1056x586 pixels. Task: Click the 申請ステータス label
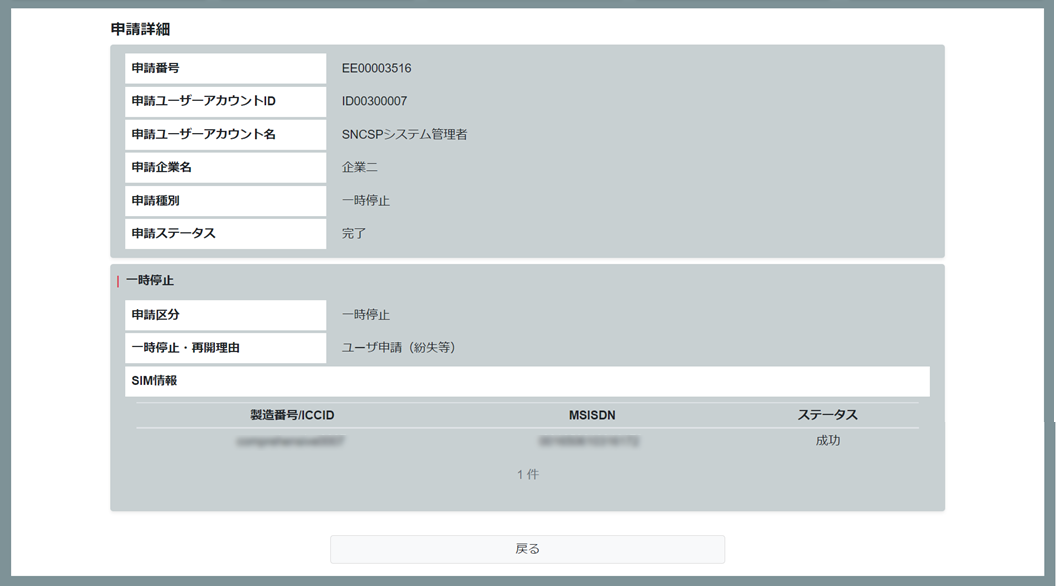[226, 233]
